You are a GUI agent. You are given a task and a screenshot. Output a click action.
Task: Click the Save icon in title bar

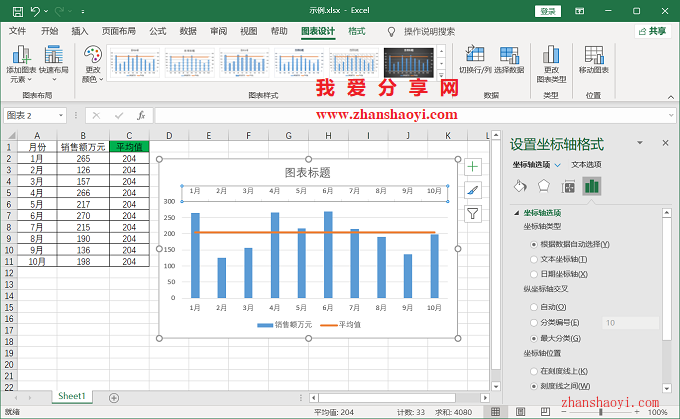18,11
